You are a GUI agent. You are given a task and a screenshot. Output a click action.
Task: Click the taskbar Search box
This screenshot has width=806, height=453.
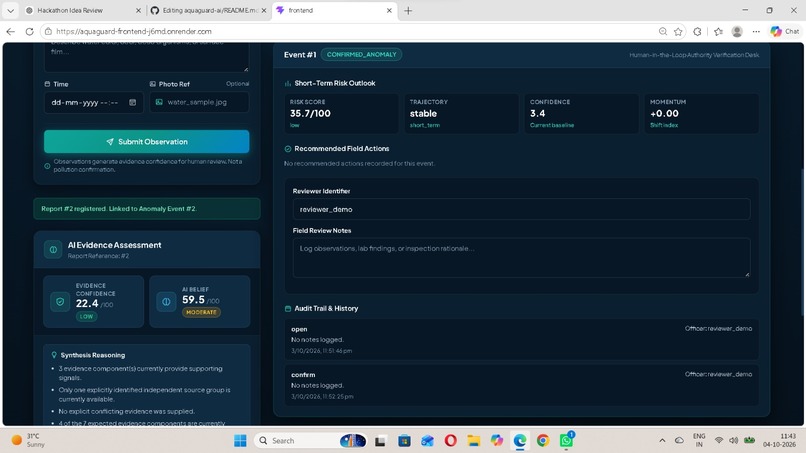(x=310, y=441)
